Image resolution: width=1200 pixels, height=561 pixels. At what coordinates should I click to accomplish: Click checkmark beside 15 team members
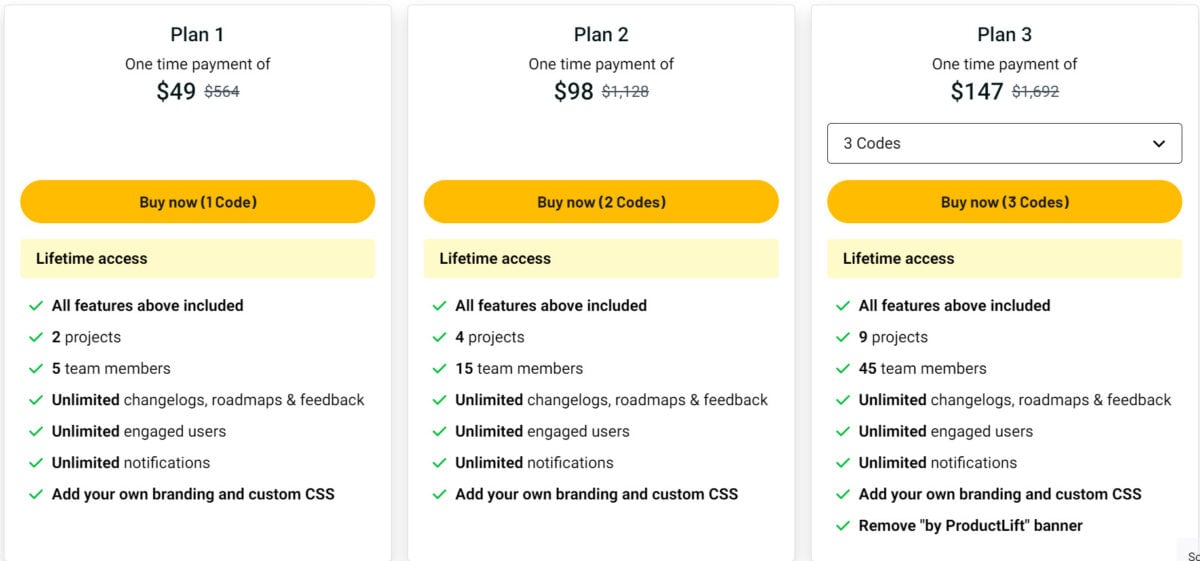tap(439, 368)
